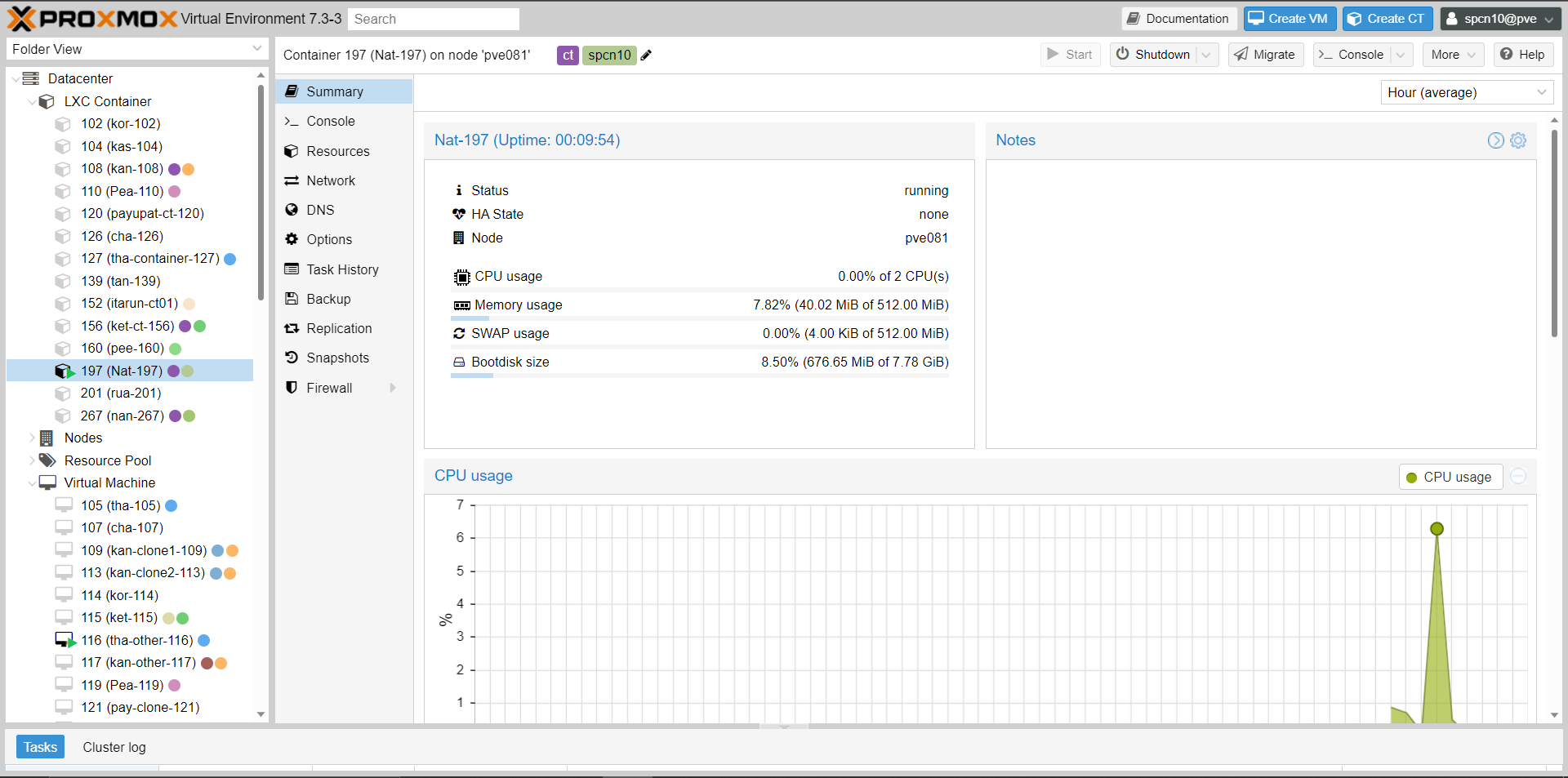Open the Backup section

pyautogui.click(x=327, y=299)
